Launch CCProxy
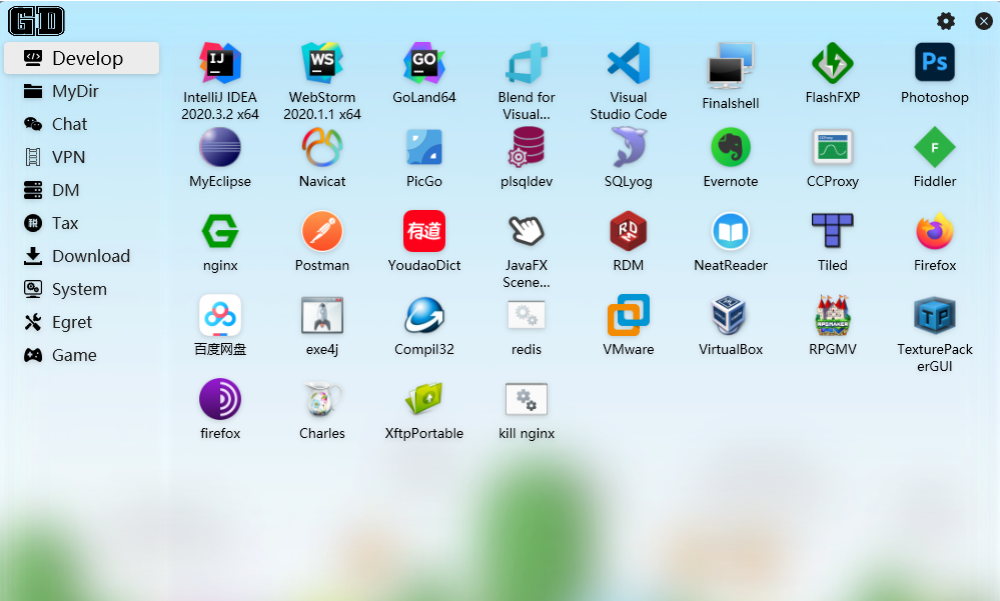The image size is (1000, 601). [832, 147]
